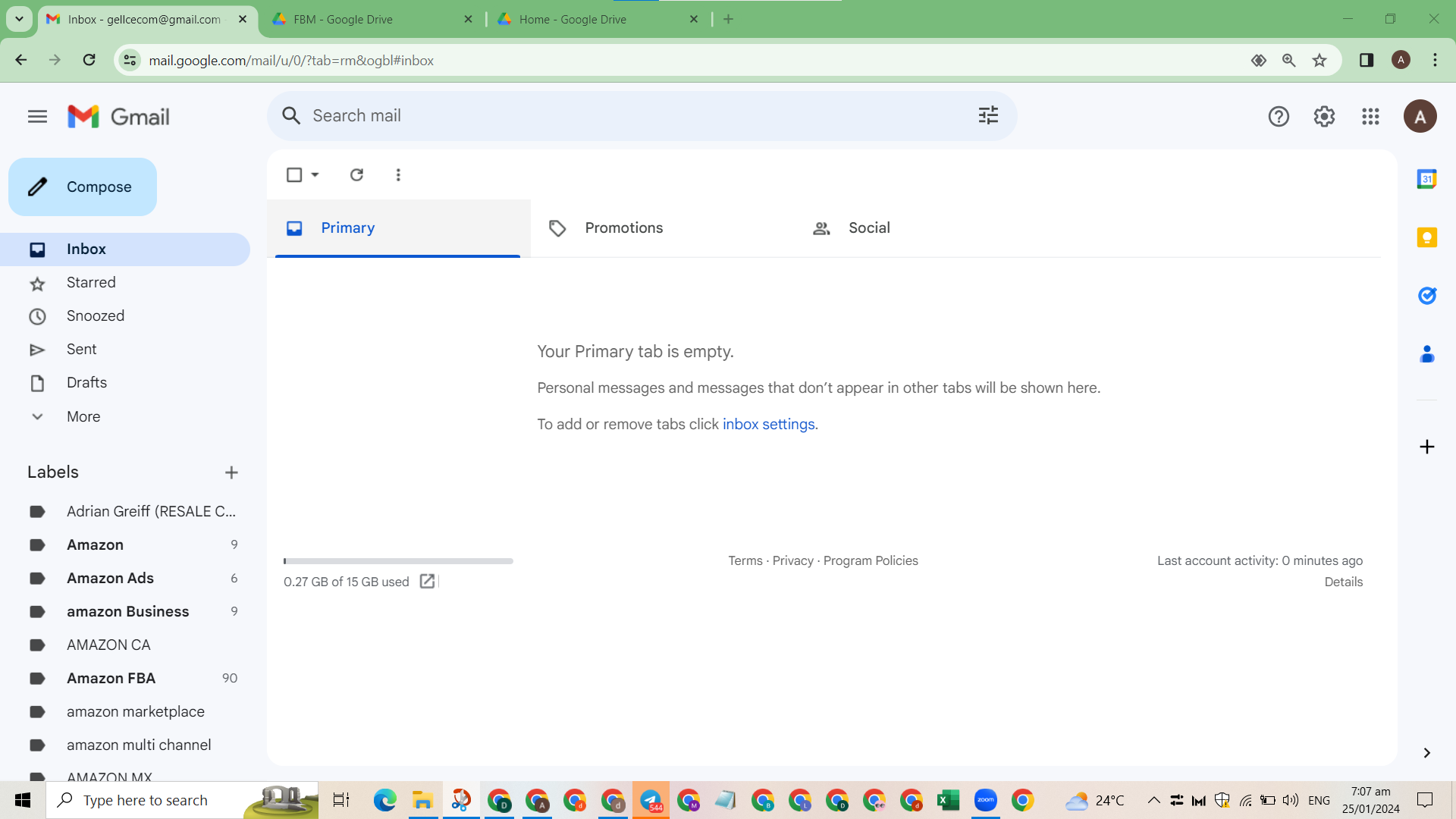
Task: Open Gmail main menu hamburger icon
Action: [x=37, y=117]
